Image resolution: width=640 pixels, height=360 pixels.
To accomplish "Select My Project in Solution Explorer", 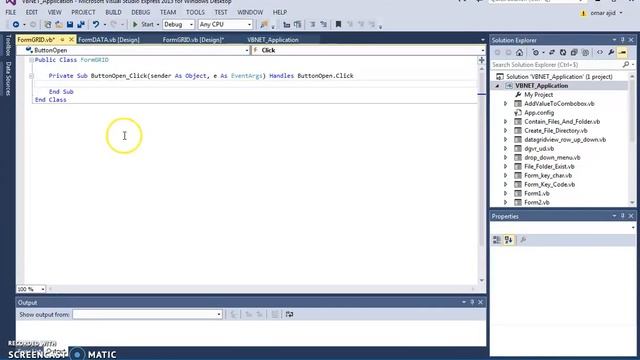I will [x=538, y=95].
